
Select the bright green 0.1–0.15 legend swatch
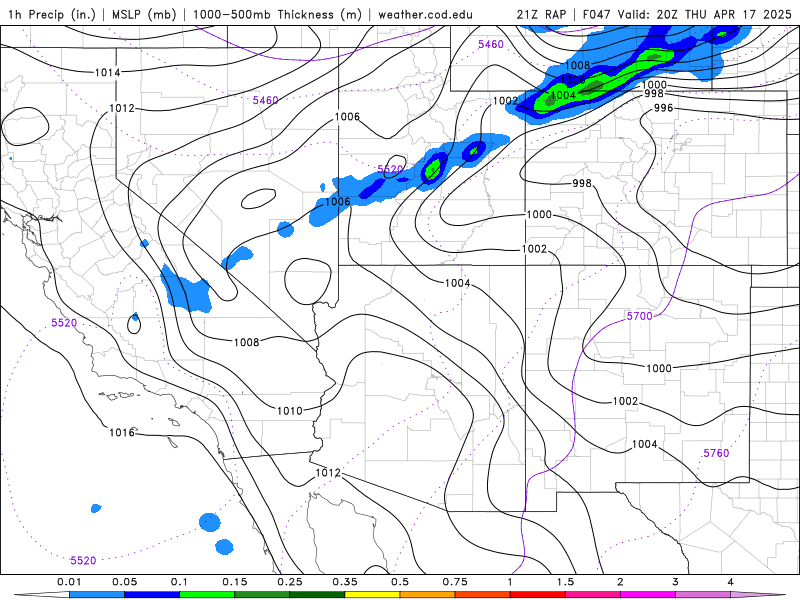207,595
